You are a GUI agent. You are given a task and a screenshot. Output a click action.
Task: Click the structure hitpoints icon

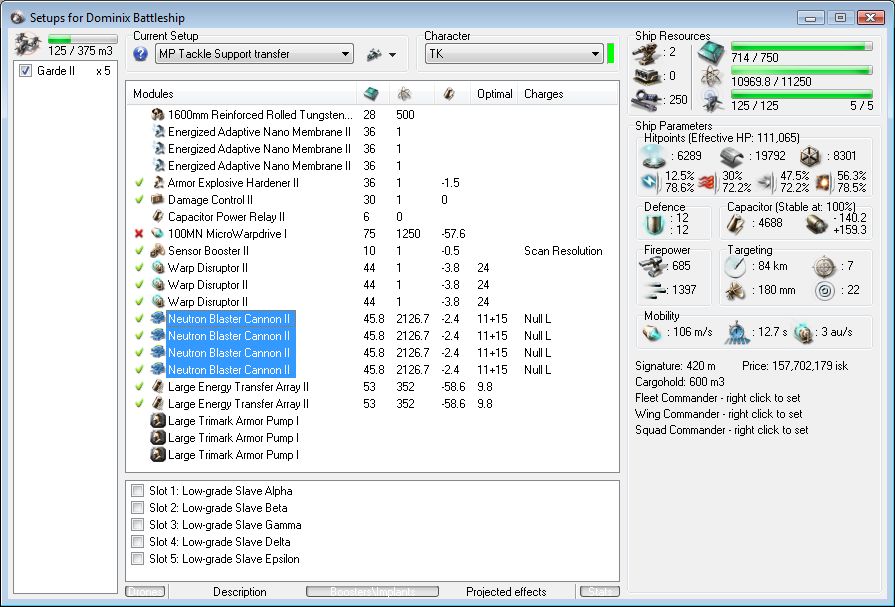pyautogui.click(x=809, y=155)
